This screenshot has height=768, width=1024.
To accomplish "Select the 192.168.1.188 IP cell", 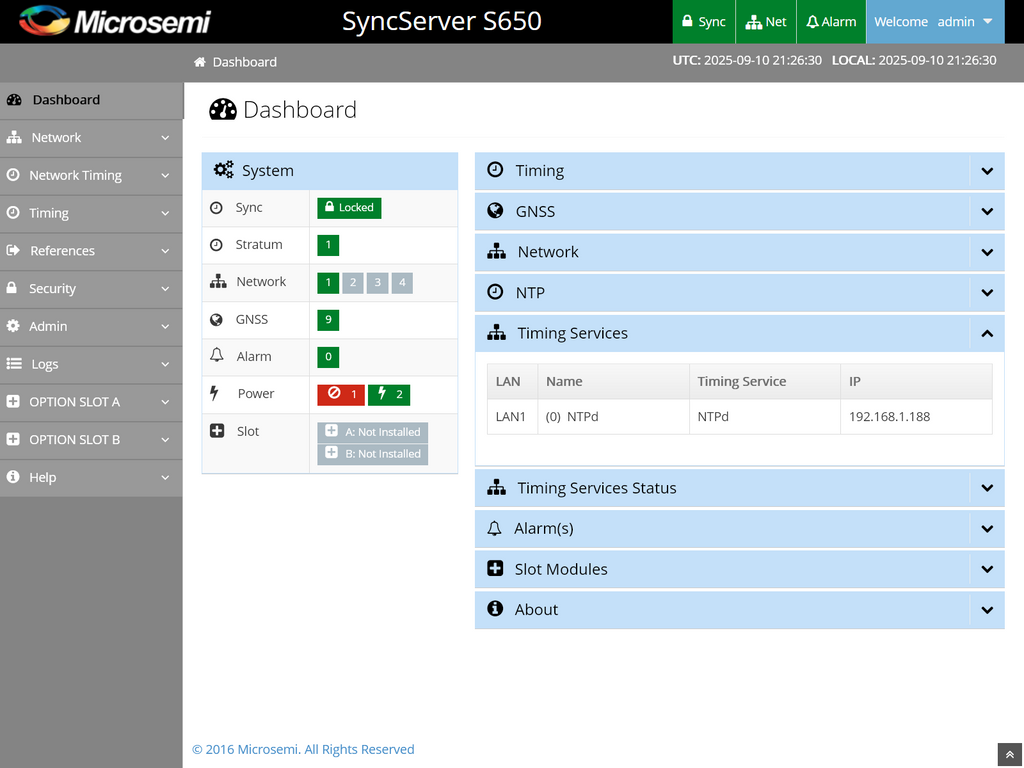I will 916,417.
